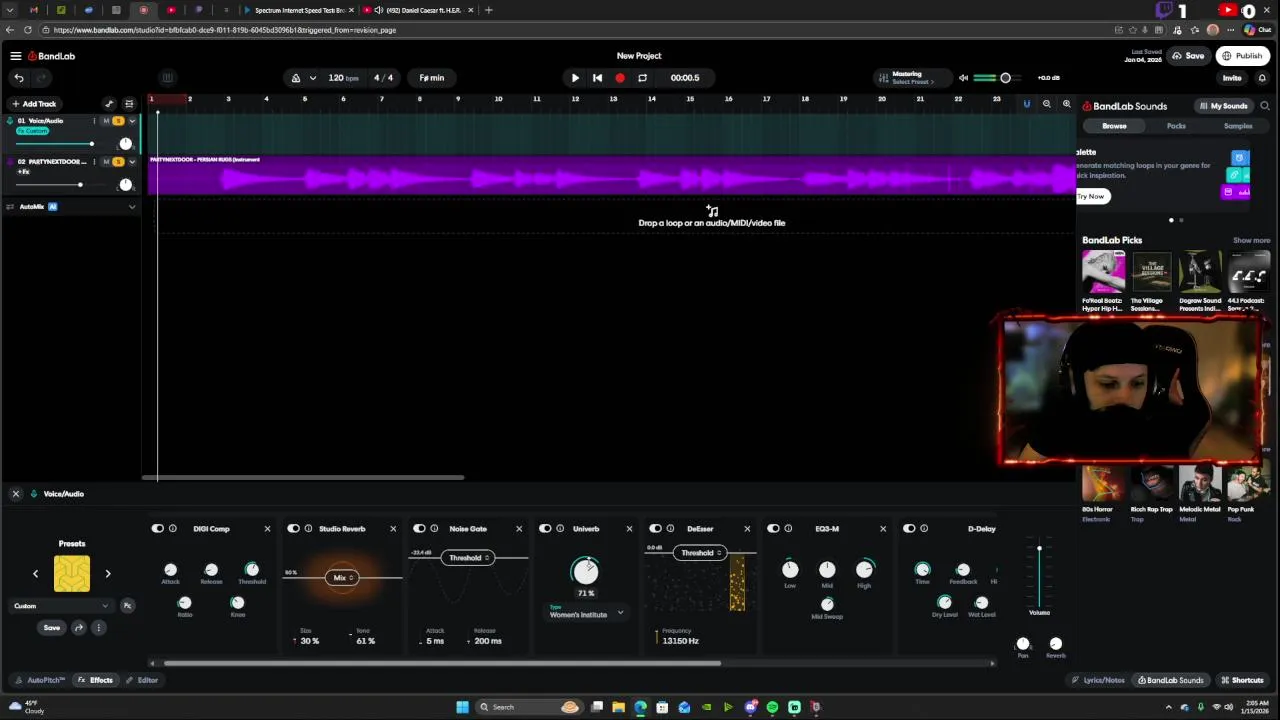Show info for DeEsser effect

coord(671,529)
